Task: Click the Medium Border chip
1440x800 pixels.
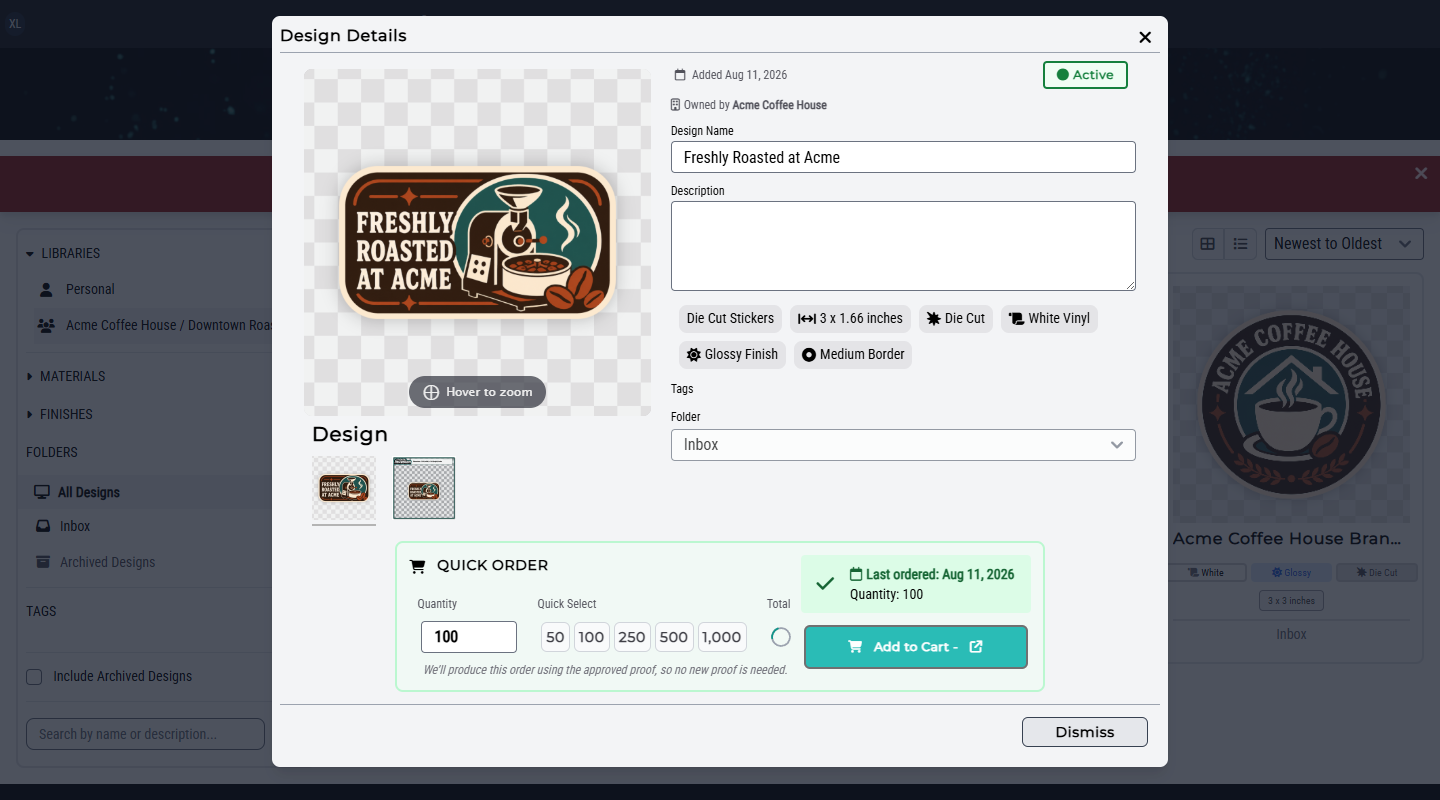Action: [x=853, y=354]
